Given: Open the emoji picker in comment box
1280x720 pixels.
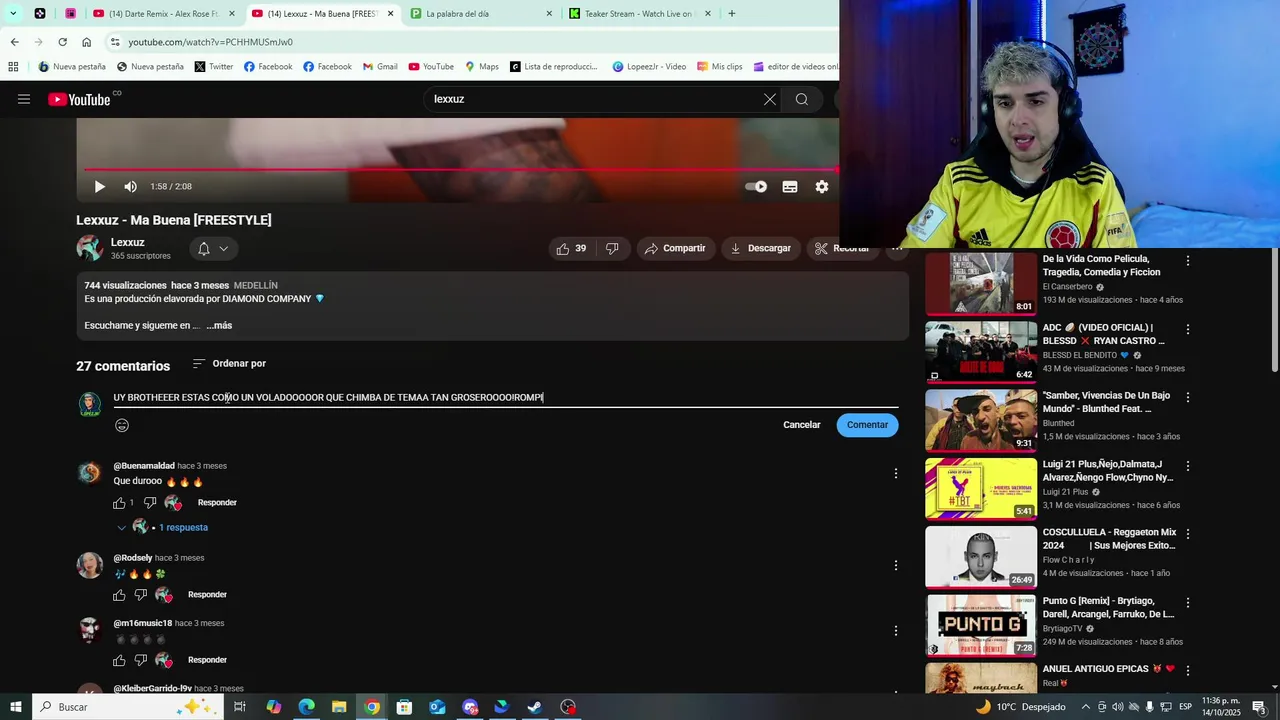Looking at the screenshot, I should tap(122, 425).
